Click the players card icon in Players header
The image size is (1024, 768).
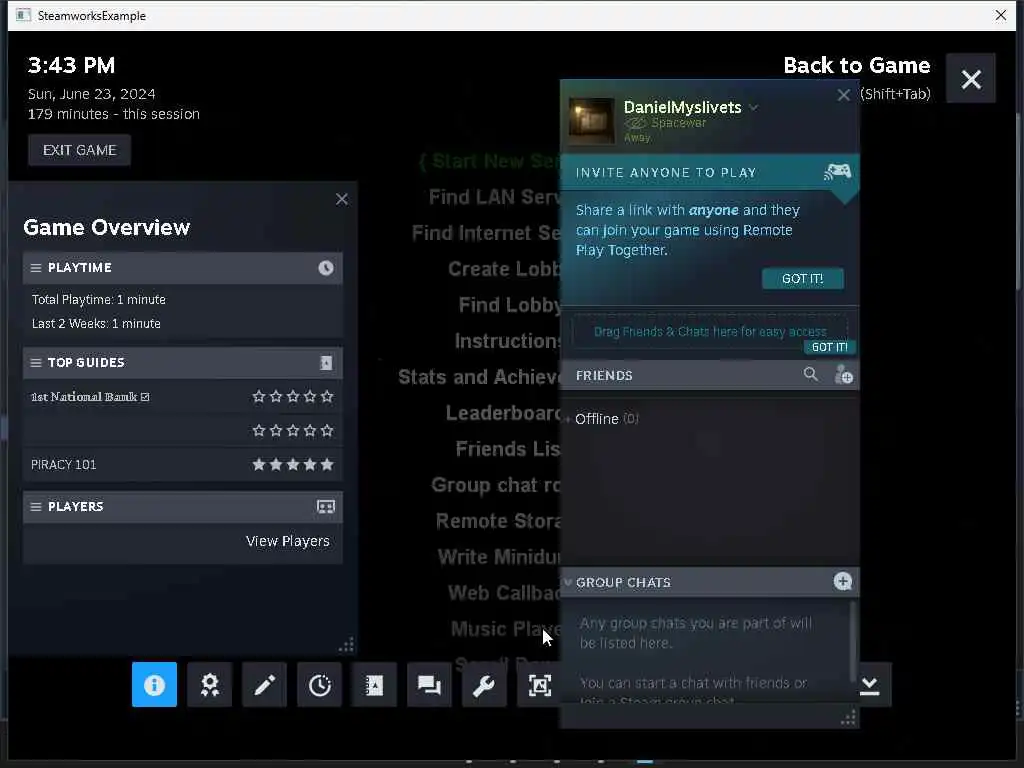pos(326,507)
